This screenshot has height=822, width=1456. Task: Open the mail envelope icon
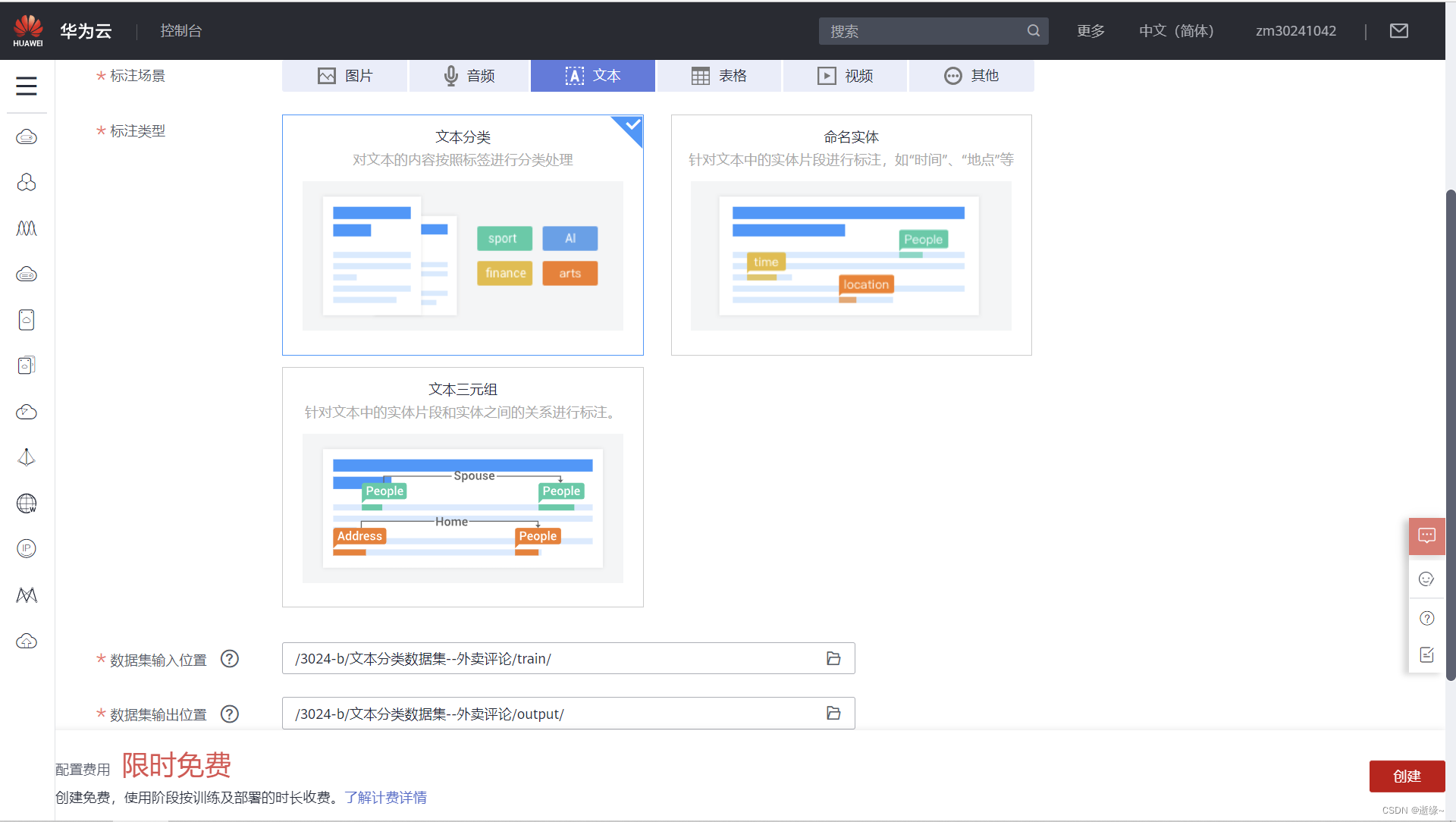[1399, 30]
